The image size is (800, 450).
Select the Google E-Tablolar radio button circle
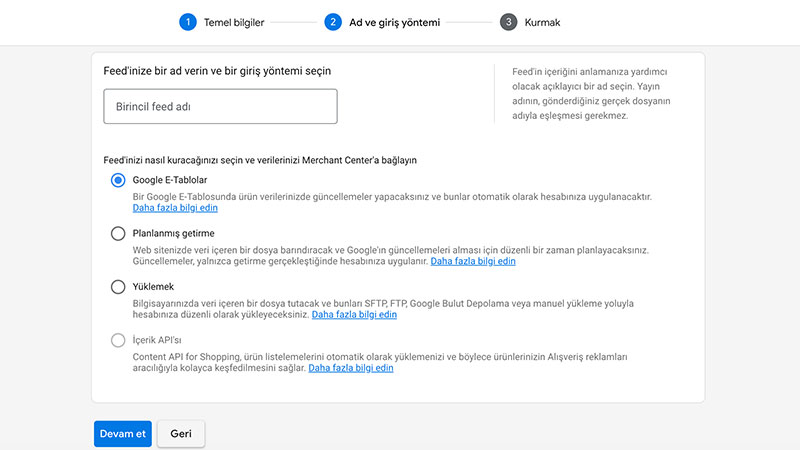(x=118, y=181)
